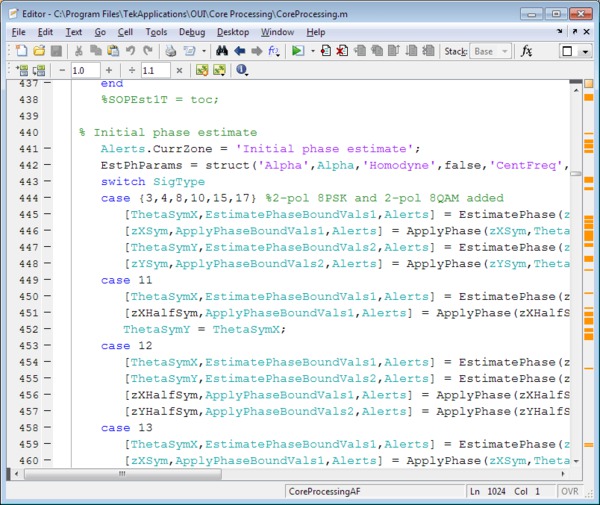The image size is (600, 505).
Task: Click the fx function browser icon
Action: click(527, 51)
